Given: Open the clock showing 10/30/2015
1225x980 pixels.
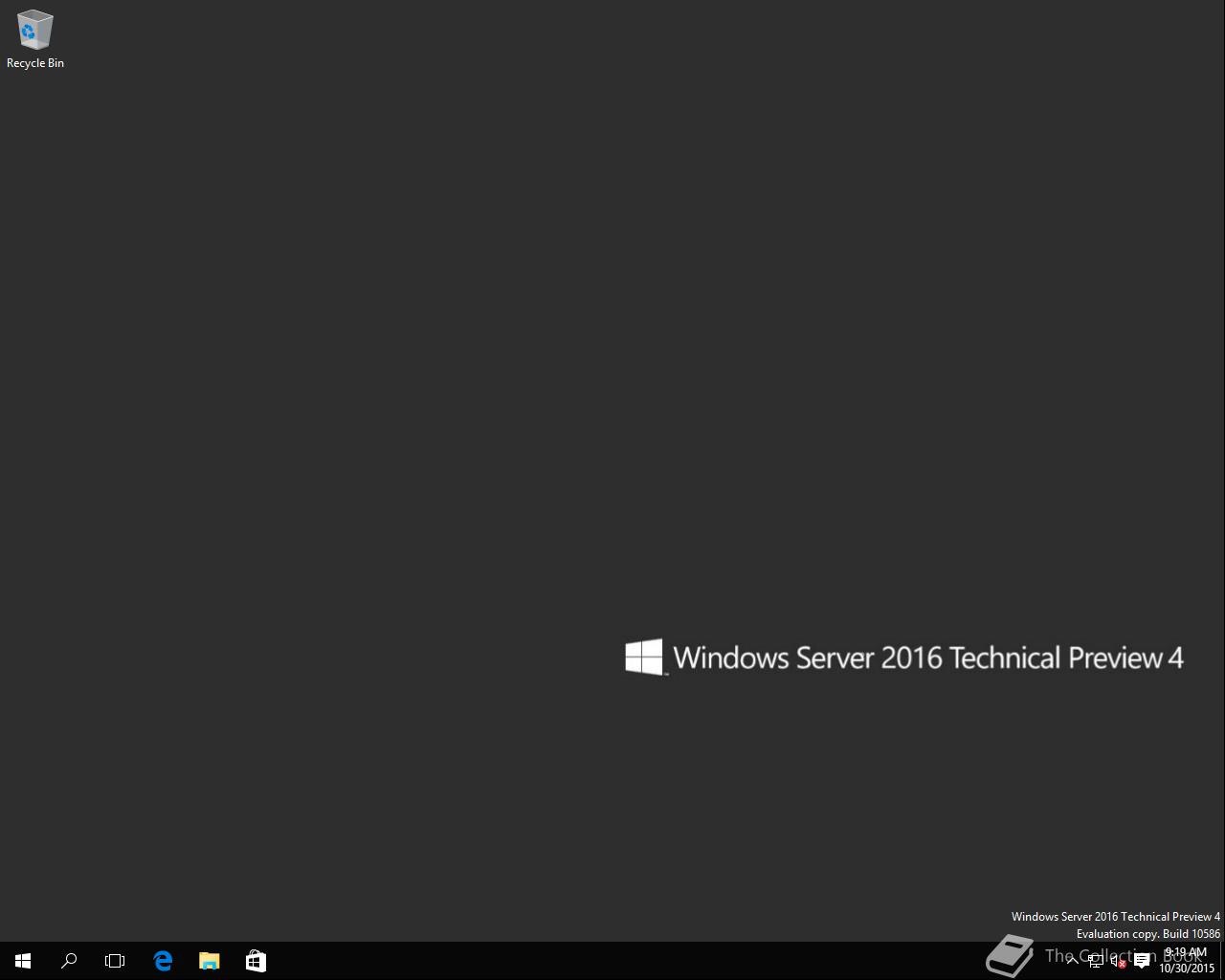Looking at the screenshot, I should [1187, 961].
